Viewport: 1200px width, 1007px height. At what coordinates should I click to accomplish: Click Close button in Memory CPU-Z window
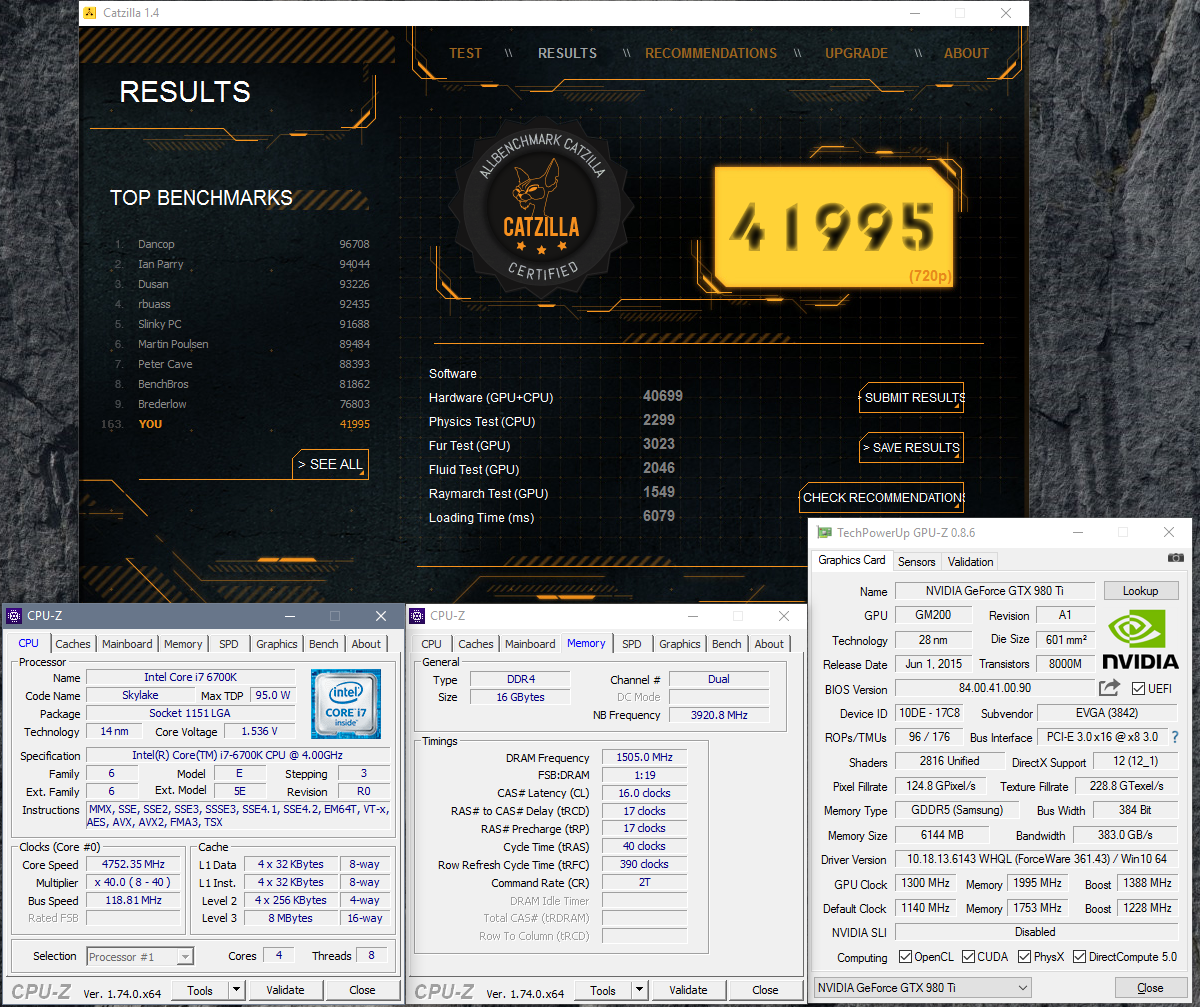pos(765,990)
